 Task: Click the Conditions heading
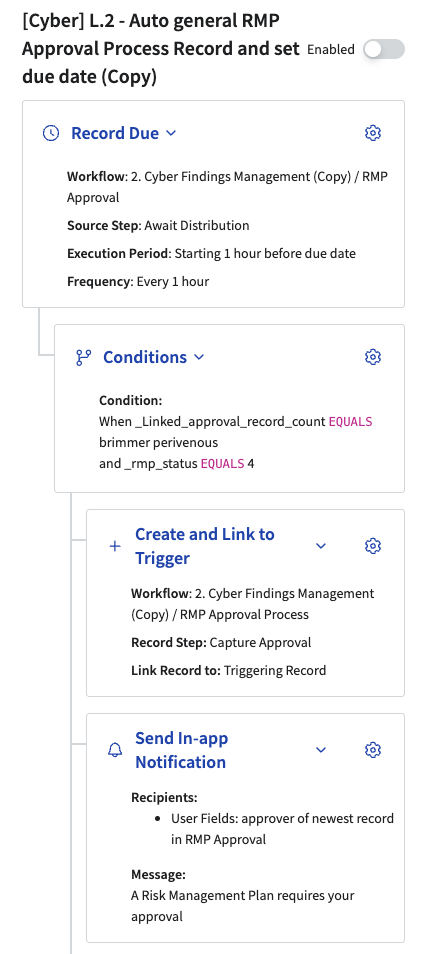tap(145, 357)
